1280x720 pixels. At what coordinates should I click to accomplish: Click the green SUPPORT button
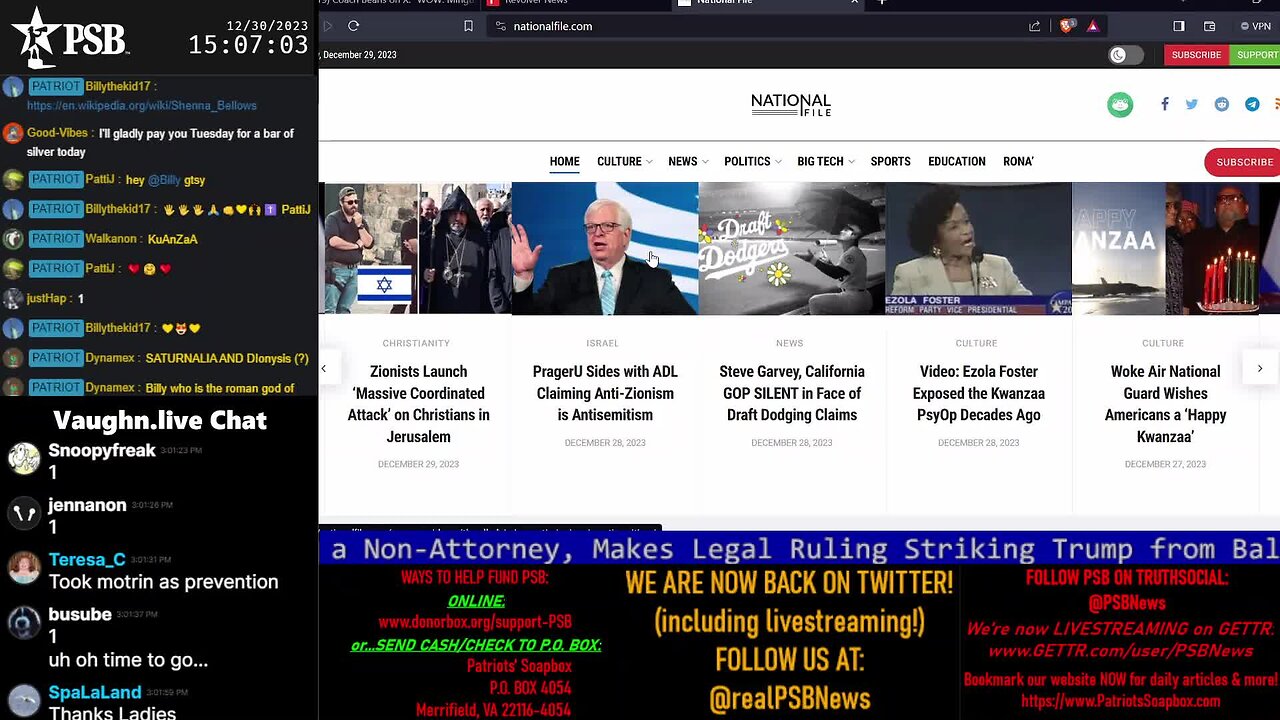pos(1256,55)
